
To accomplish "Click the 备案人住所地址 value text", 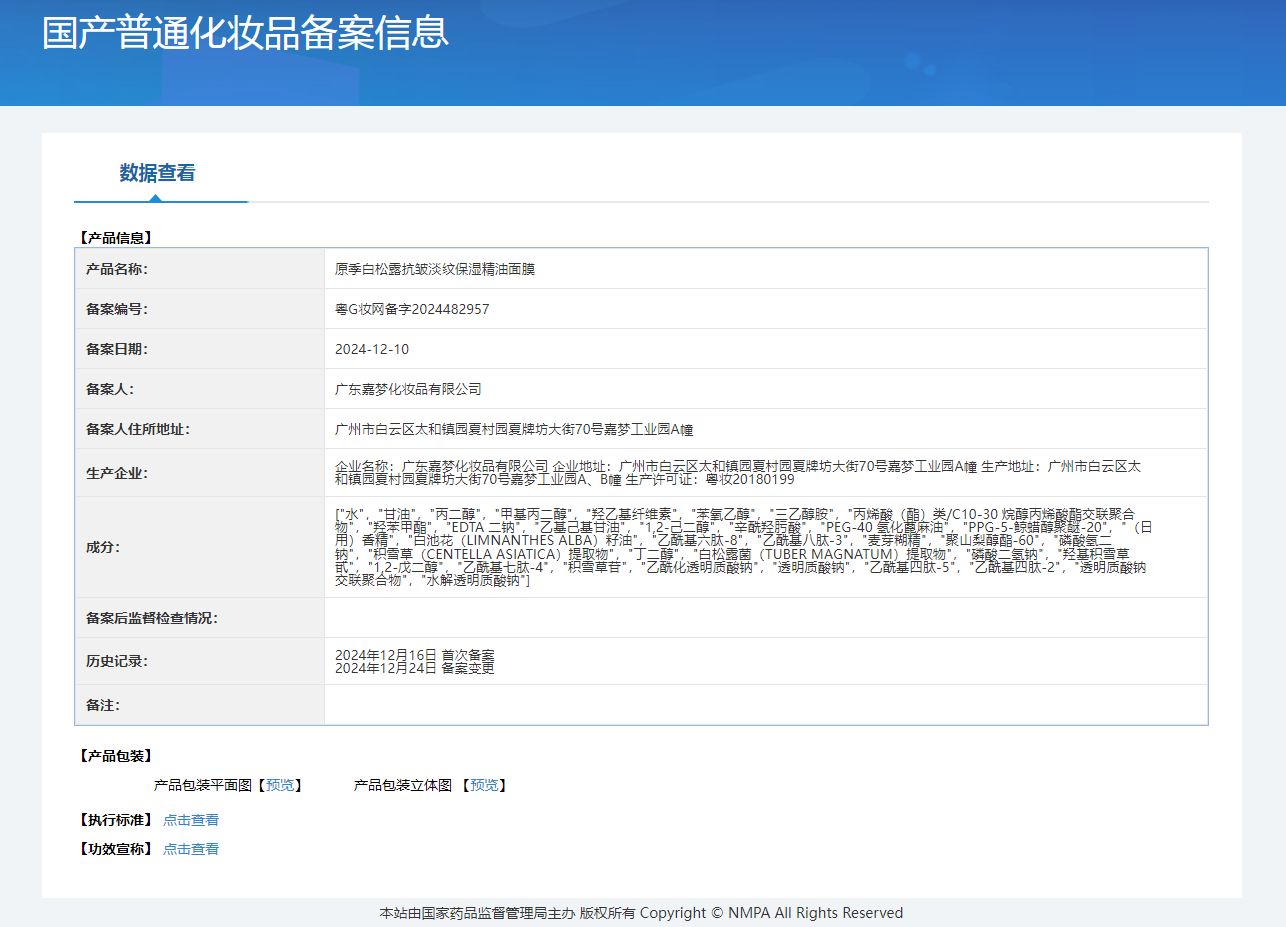I will pos(514,429).
